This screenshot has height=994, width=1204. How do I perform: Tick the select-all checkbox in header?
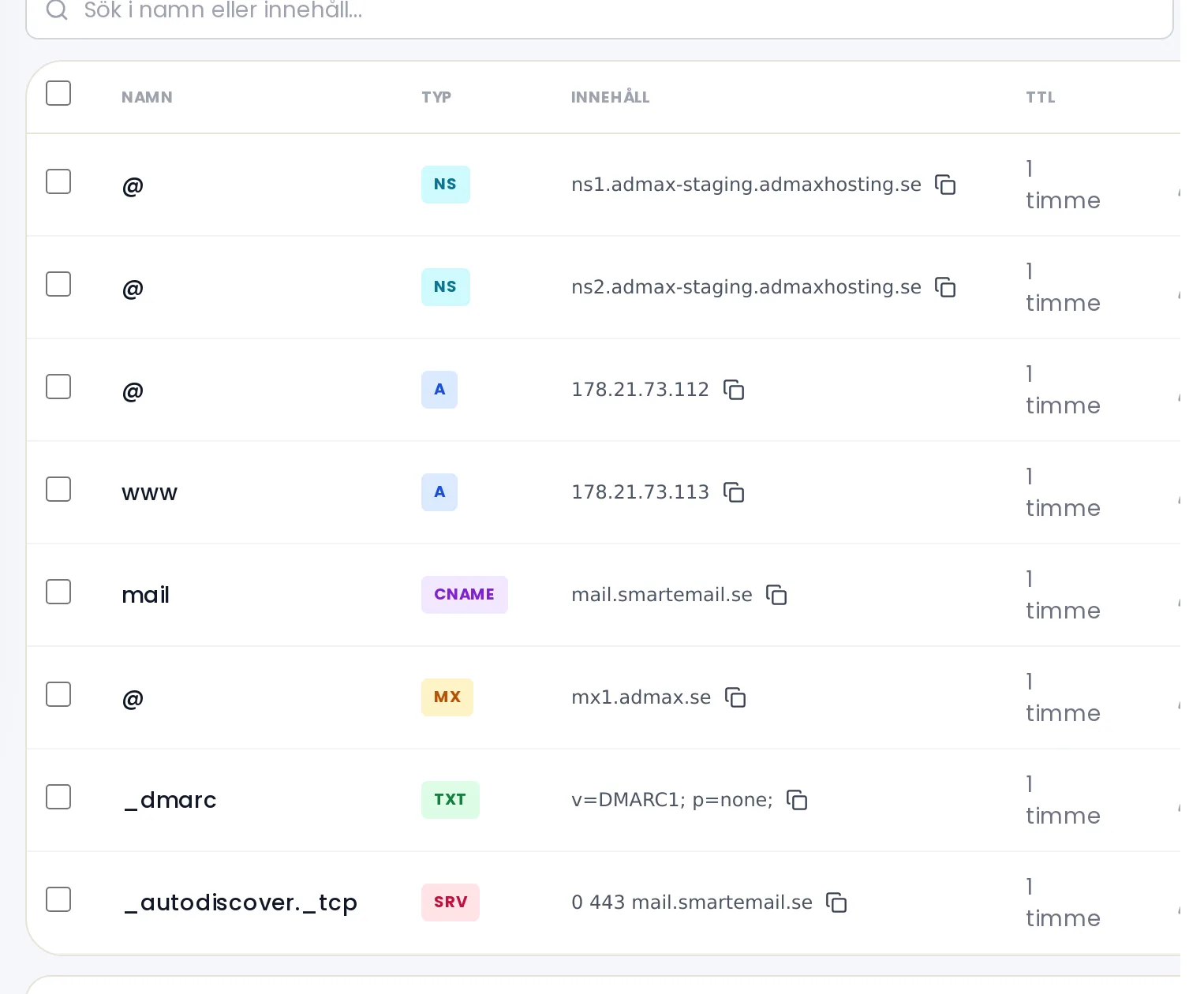coord(58,93)
